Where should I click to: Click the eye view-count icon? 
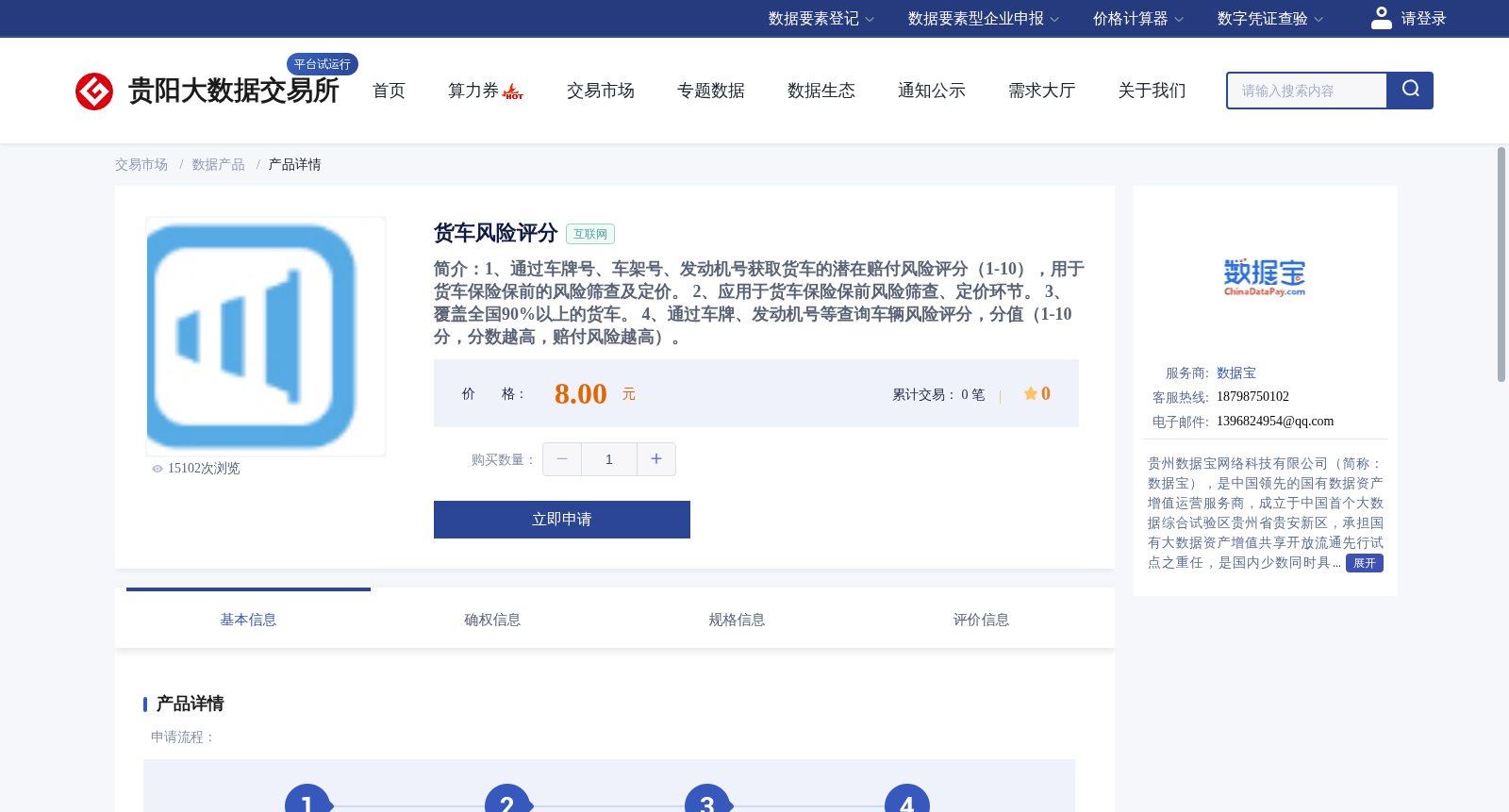(158, 469)
